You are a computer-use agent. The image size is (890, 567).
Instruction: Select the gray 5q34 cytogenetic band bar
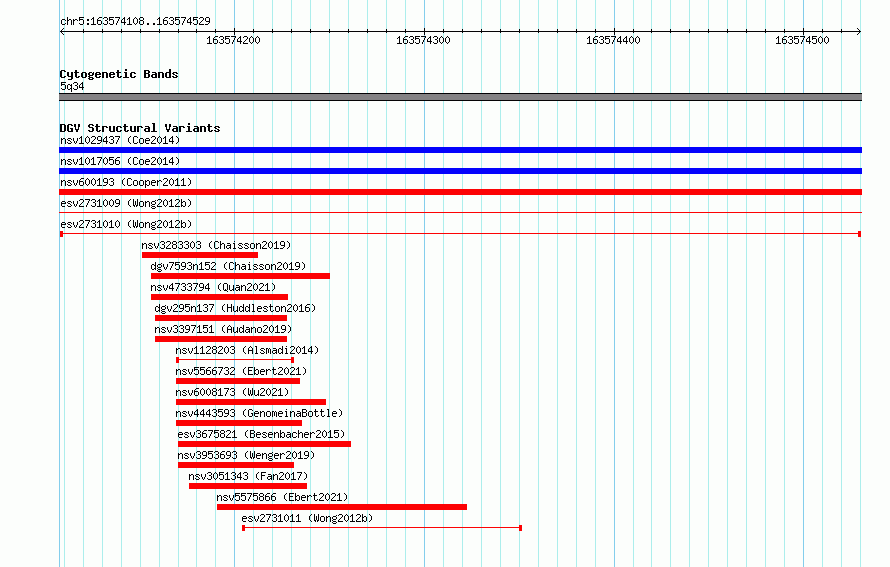pos(460,97)
